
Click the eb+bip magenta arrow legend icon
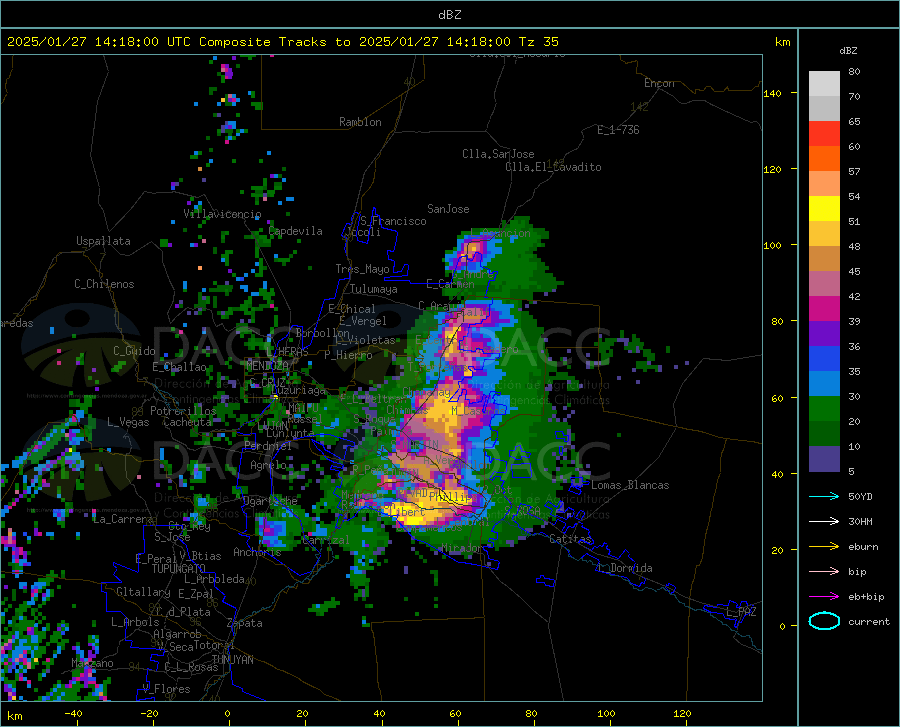[824, 597]
